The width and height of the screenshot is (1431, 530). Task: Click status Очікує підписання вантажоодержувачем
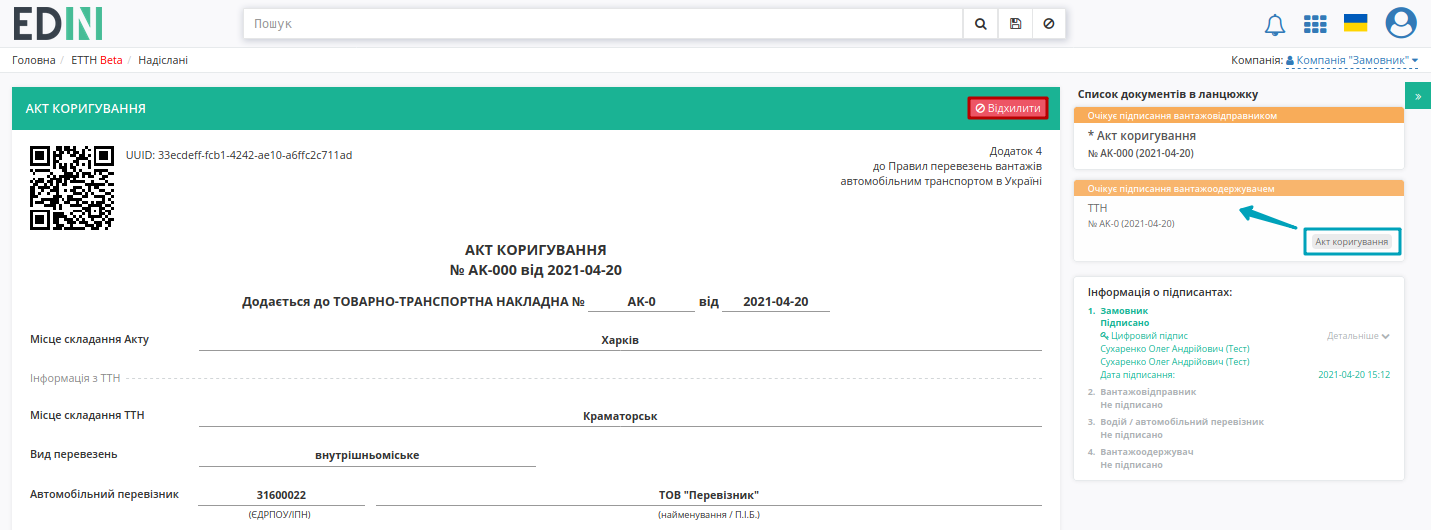pos(1181,188)
